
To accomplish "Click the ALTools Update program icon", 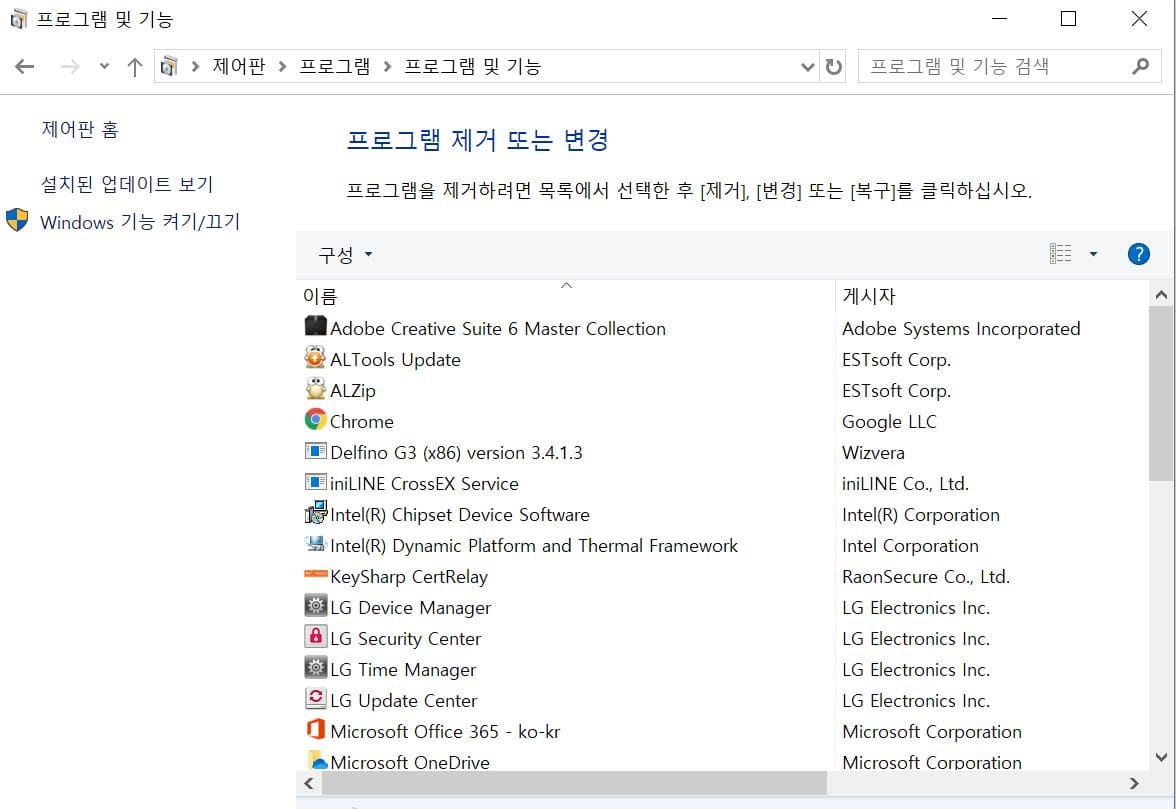I will (316, 358).
